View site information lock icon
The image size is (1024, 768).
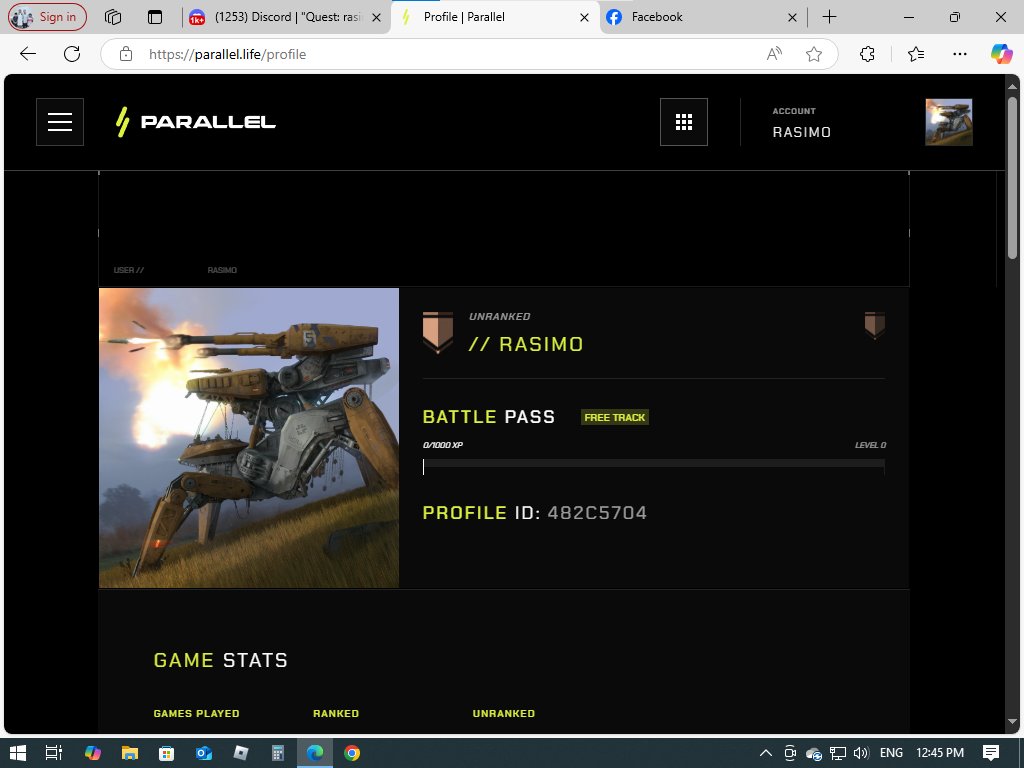pos(126,54)
